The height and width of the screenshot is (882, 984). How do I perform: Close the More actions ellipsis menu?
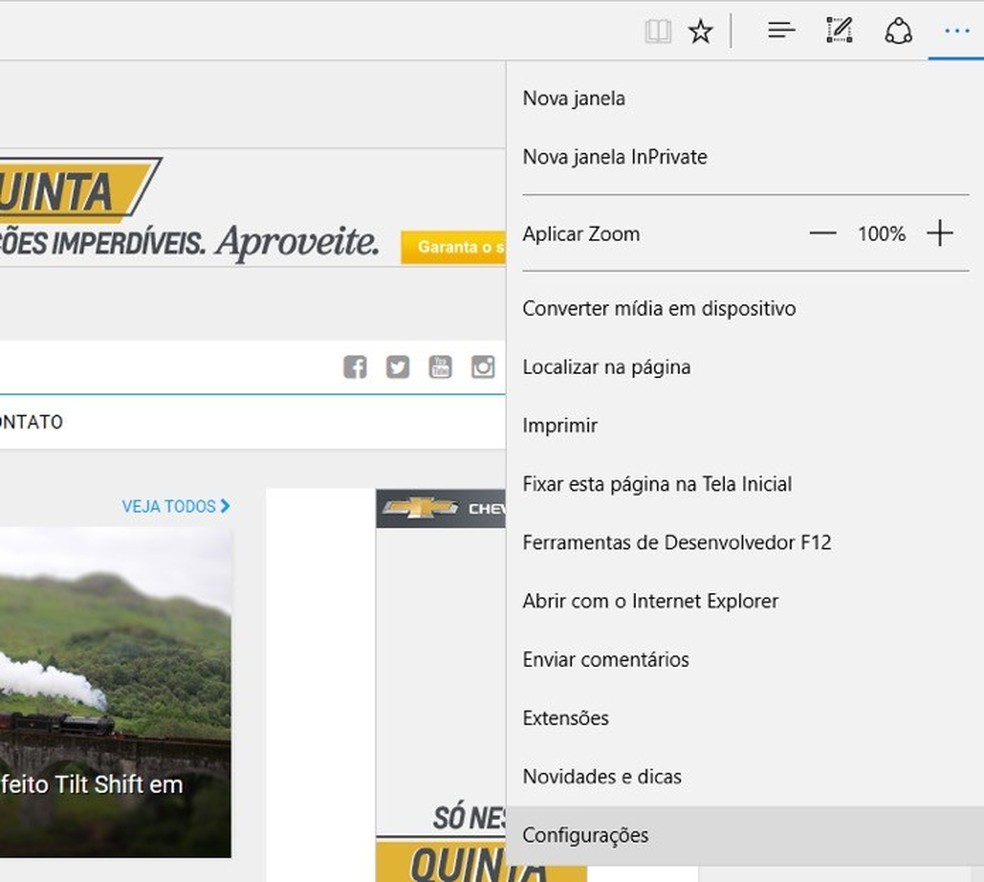coord(956,31)
